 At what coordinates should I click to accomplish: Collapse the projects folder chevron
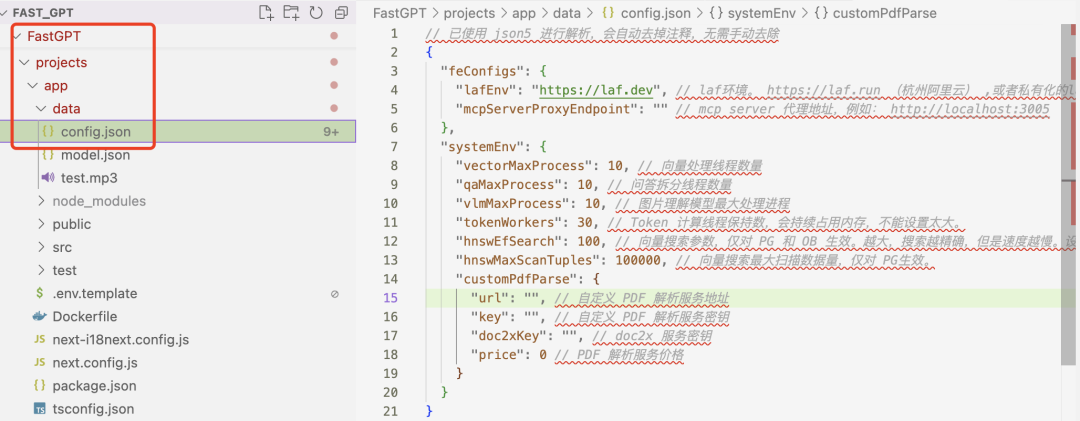coord(25,63)
